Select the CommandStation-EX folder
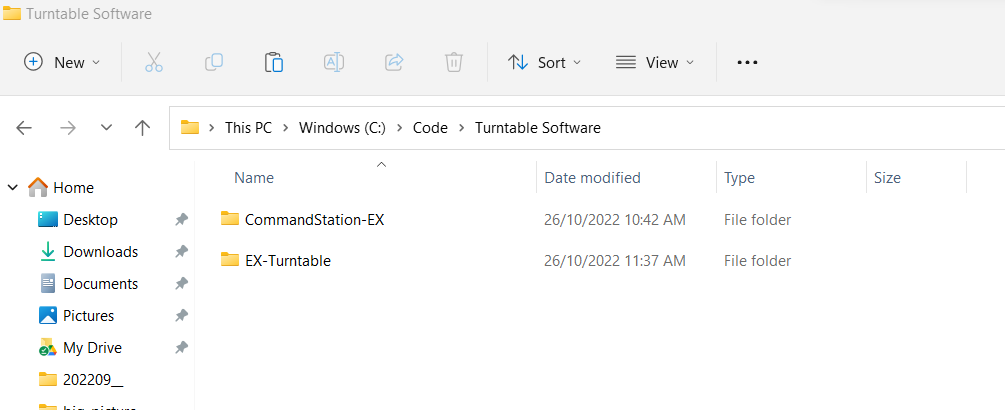Image resolution: width=1005 pixels, height=410 pixels. point(313,219)
